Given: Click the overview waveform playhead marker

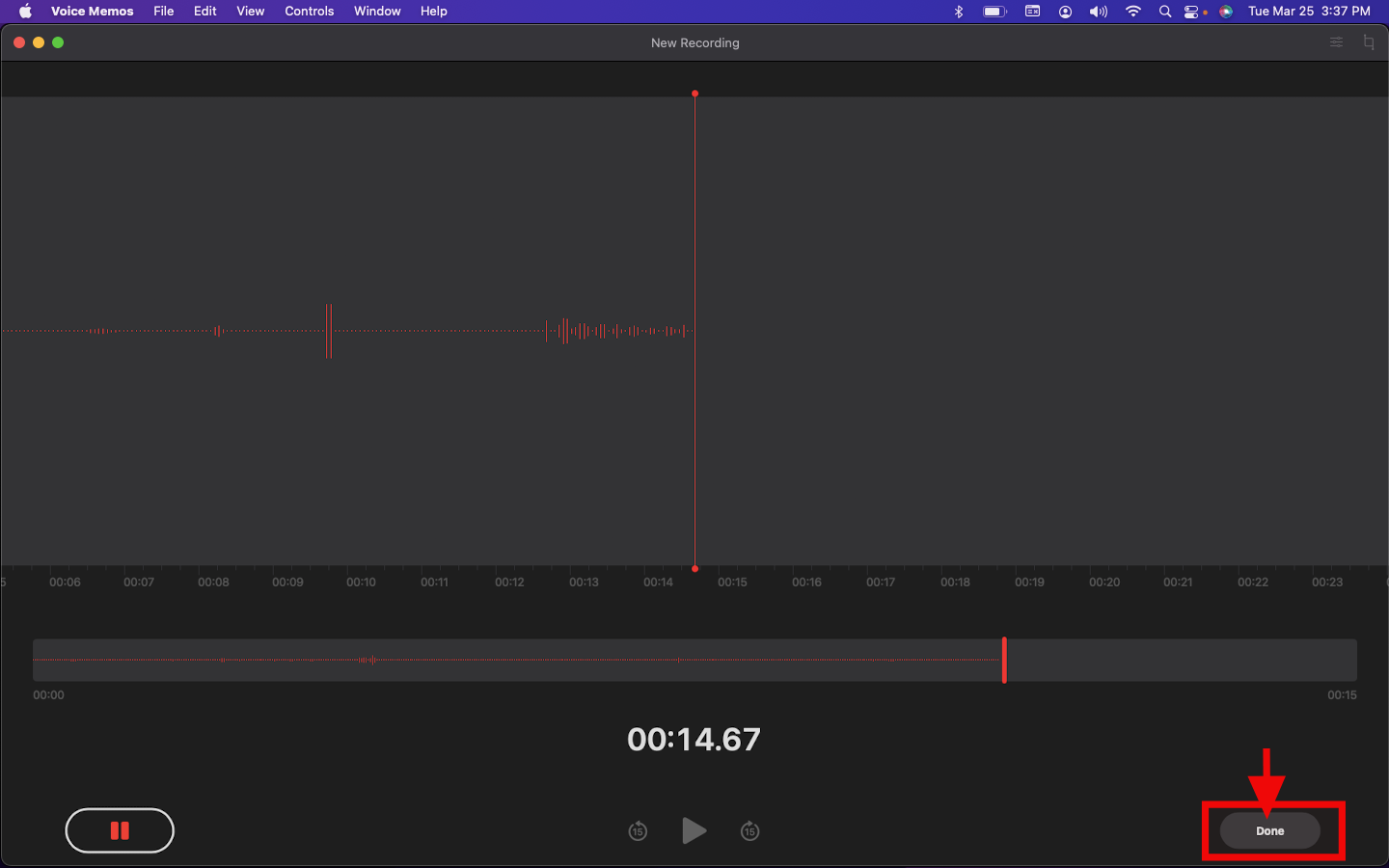Looking at the screenshot, I should click(1004, 660).
